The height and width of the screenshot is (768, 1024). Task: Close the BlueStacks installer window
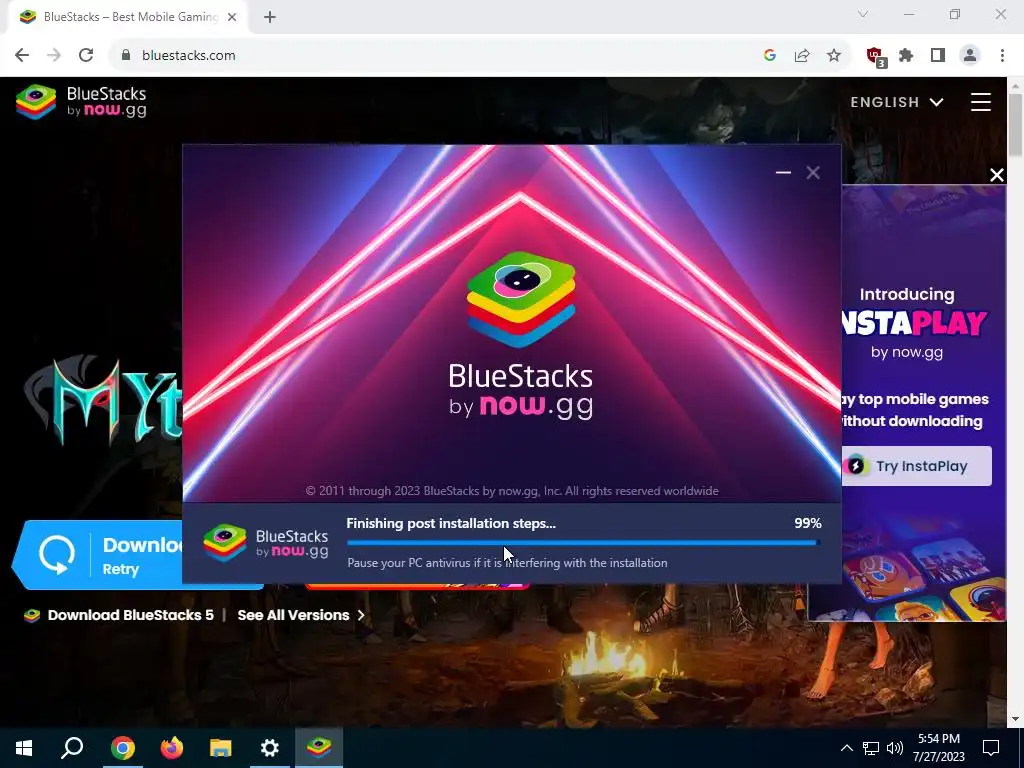pos(813,172)
